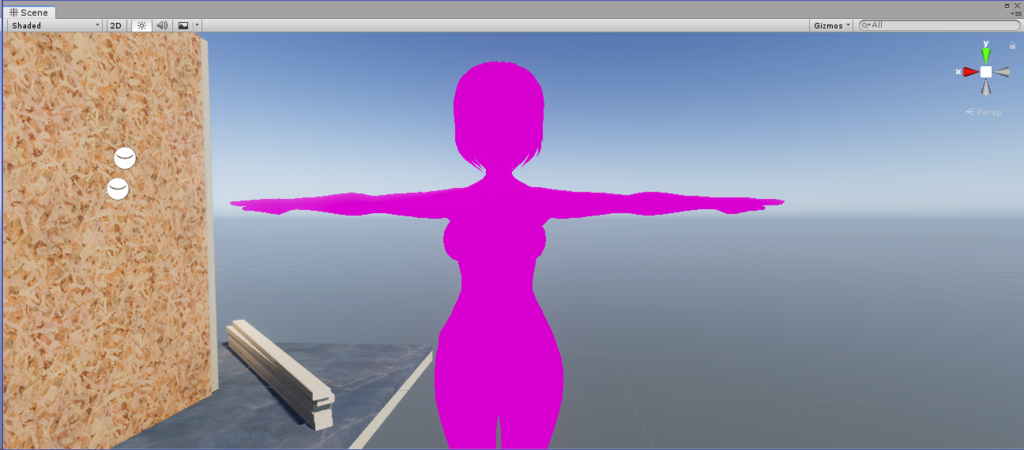This screenshot has height=450, width=1024.
Task: Click the gray bottom axis cone
Action: point(986,88)
